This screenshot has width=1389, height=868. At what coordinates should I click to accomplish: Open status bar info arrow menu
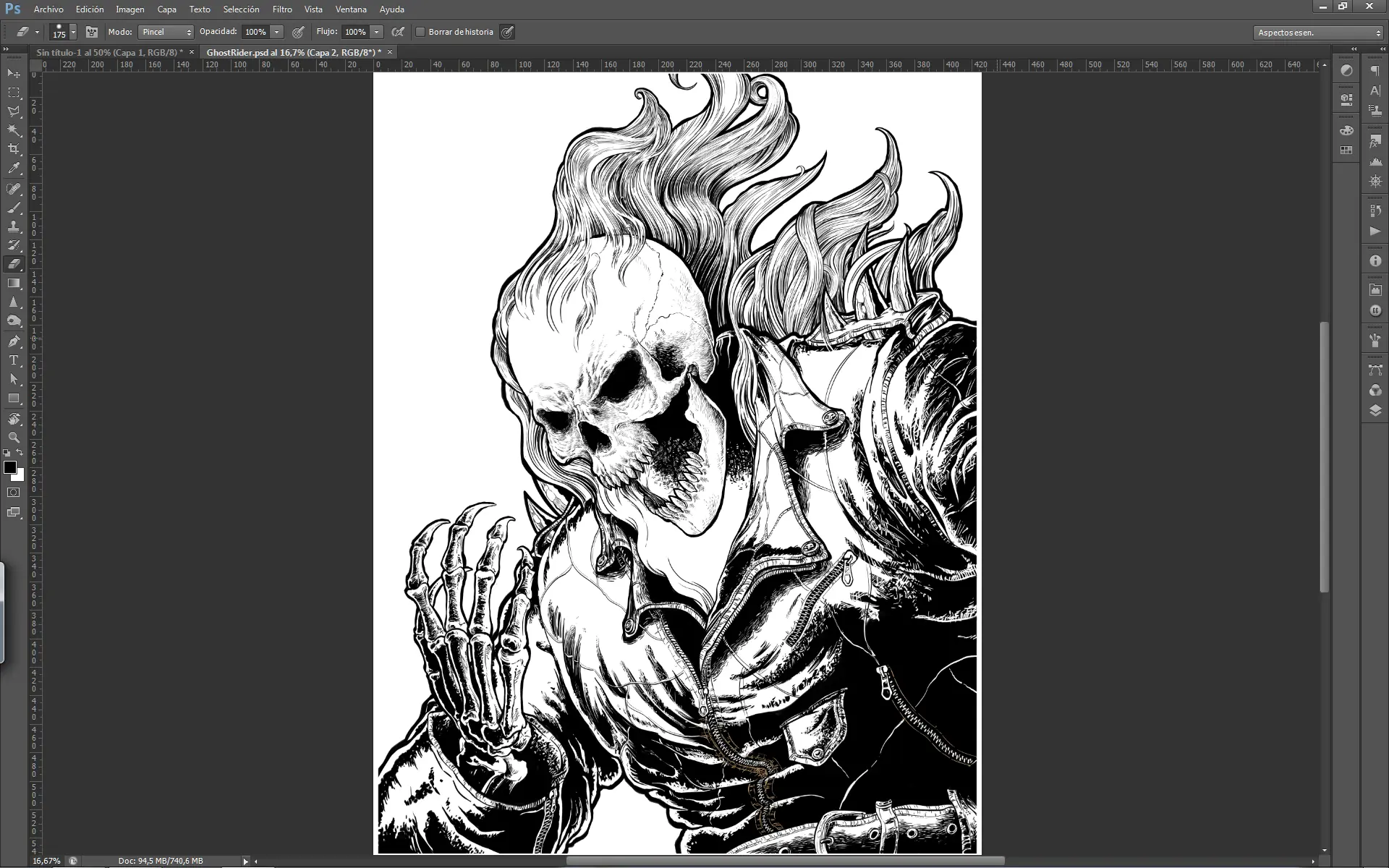[x=246, y=861]
